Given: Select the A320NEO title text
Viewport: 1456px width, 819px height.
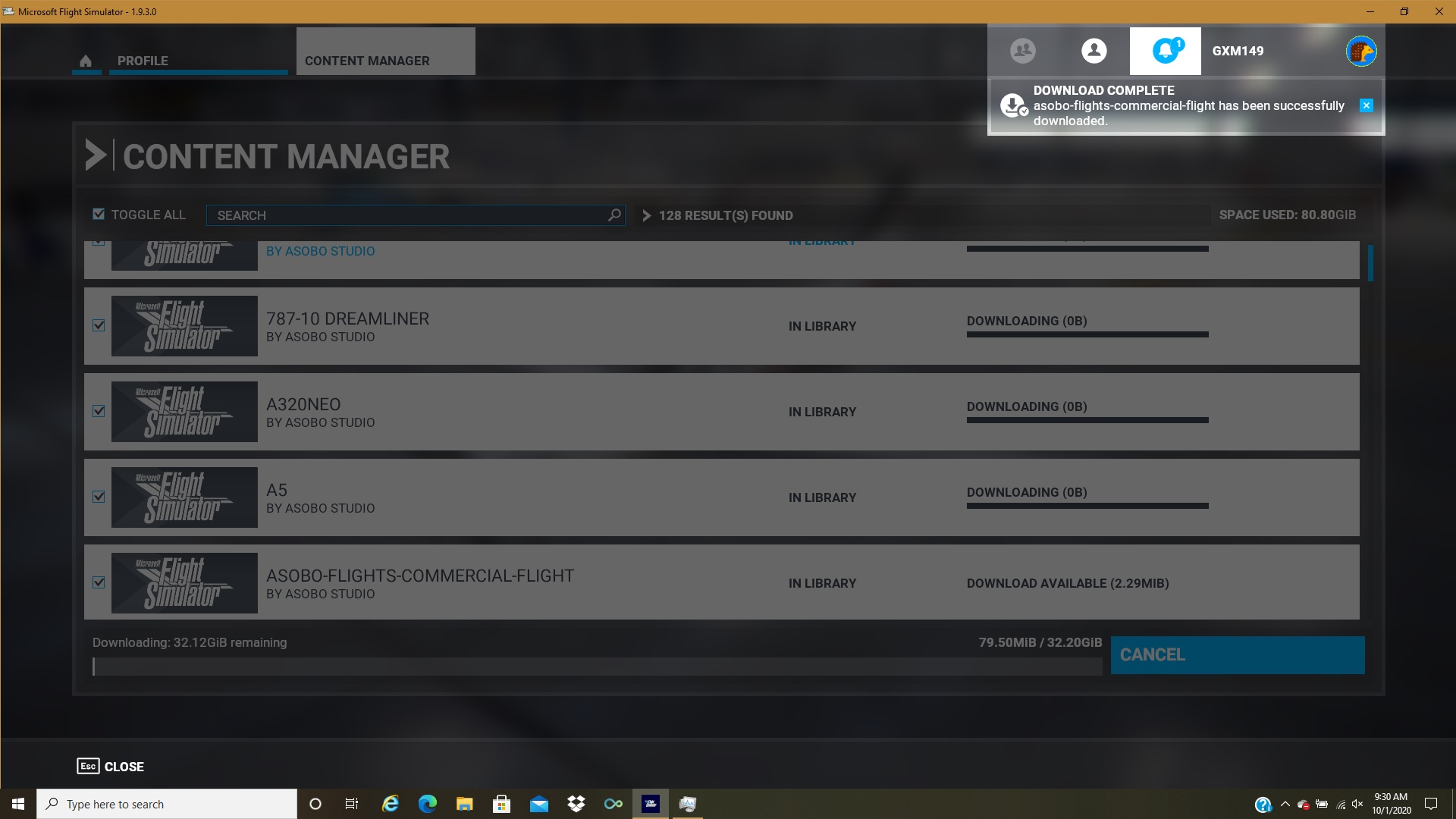Looking at the screenshot, I should click(303, 404).
